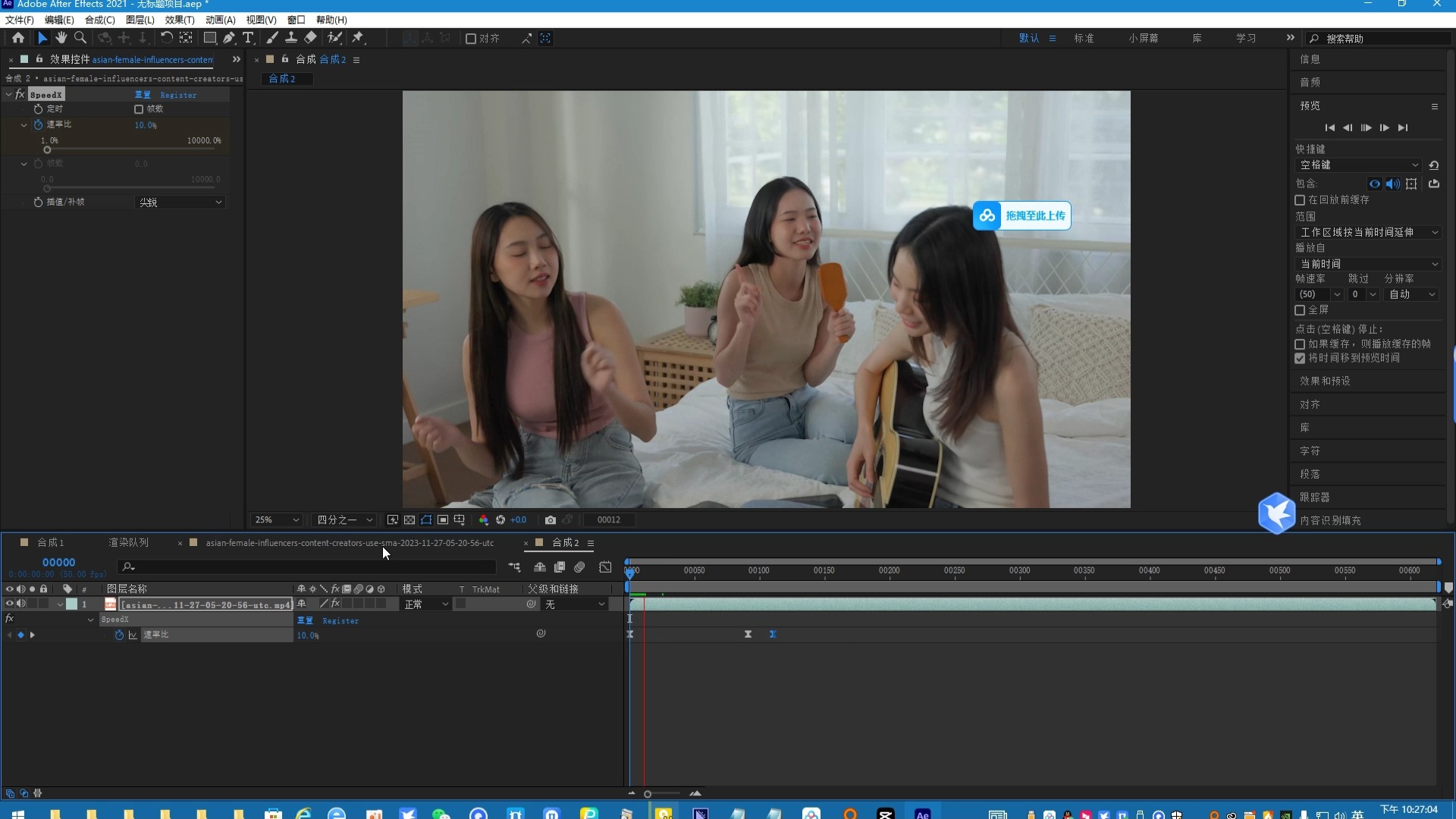Viewport: 1456px width, 819px height.
Task: Select the Zoom magnifier tool
Action: coord(80,38)
